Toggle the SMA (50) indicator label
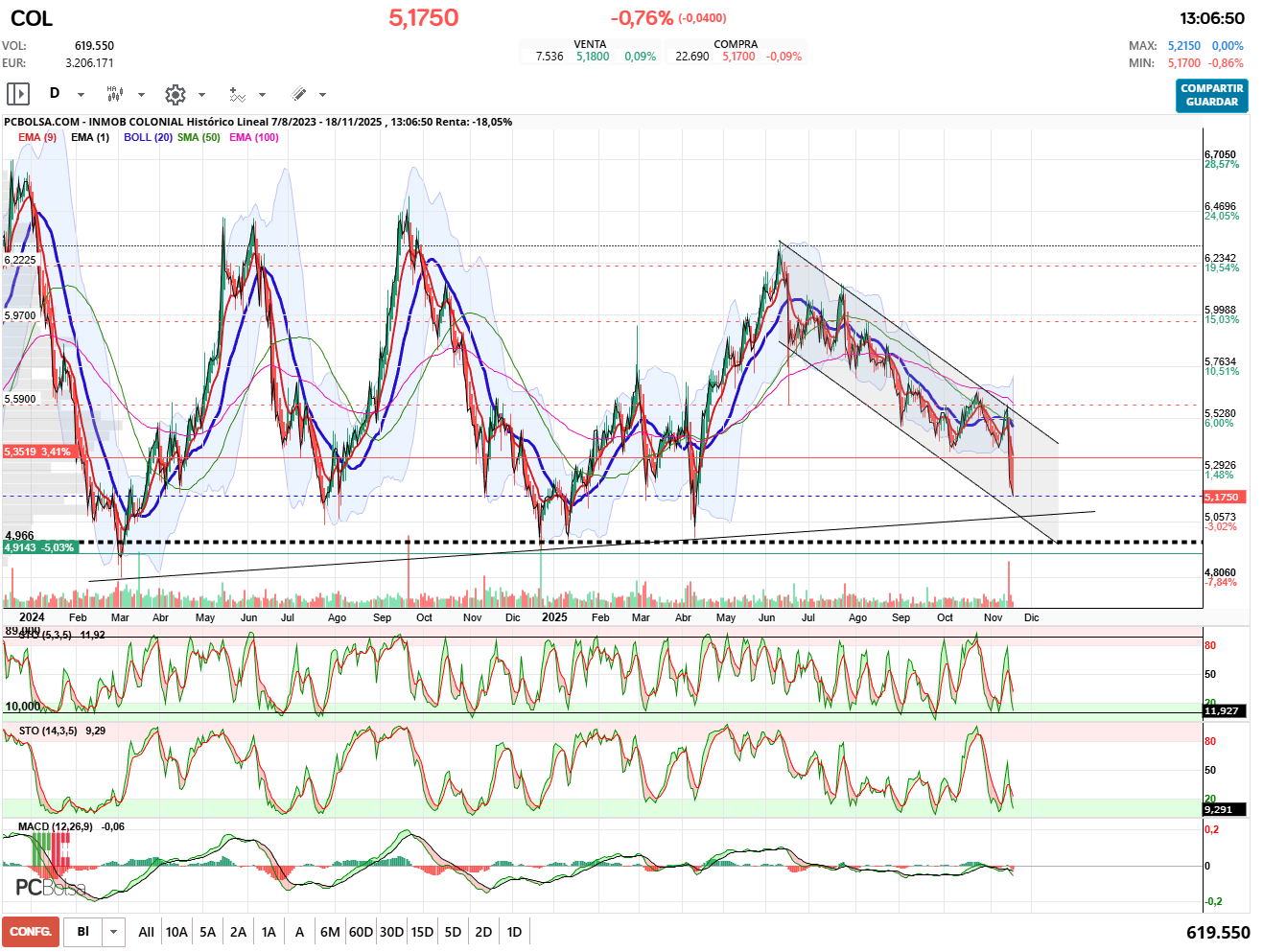1263x952 pixels. [199, 137]
